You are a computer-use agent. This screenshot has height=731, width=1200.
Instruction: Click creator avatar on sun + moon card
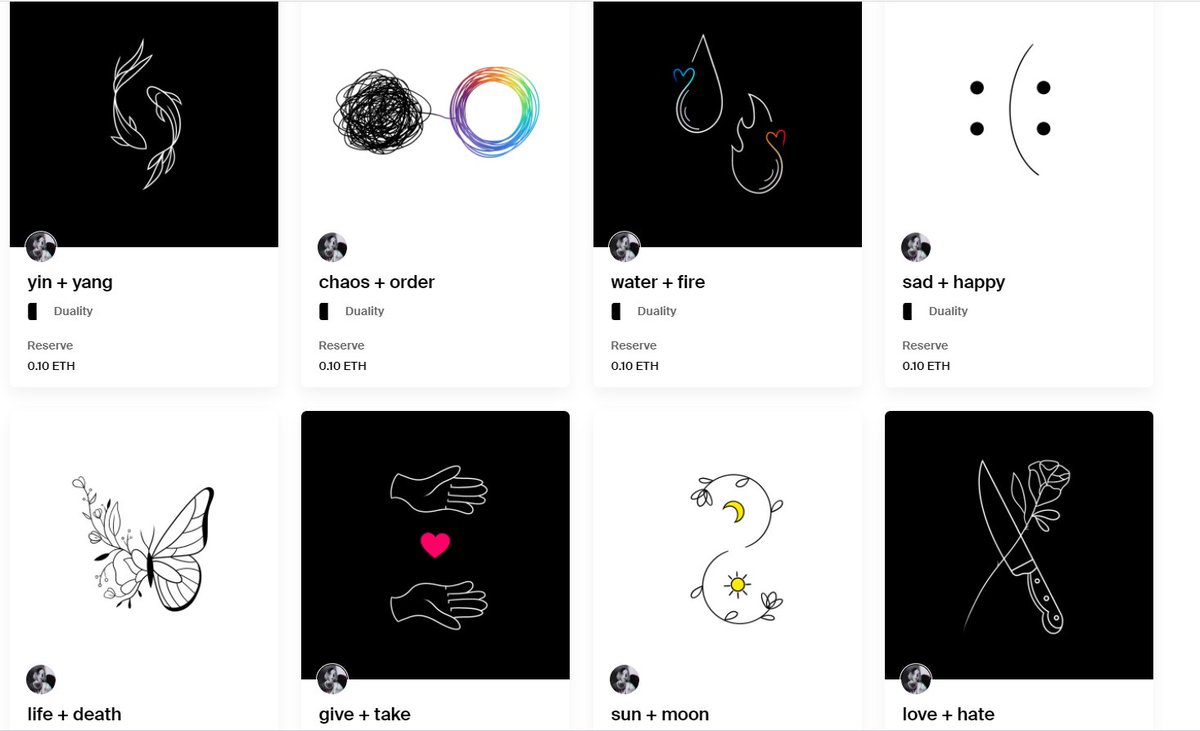625,679
